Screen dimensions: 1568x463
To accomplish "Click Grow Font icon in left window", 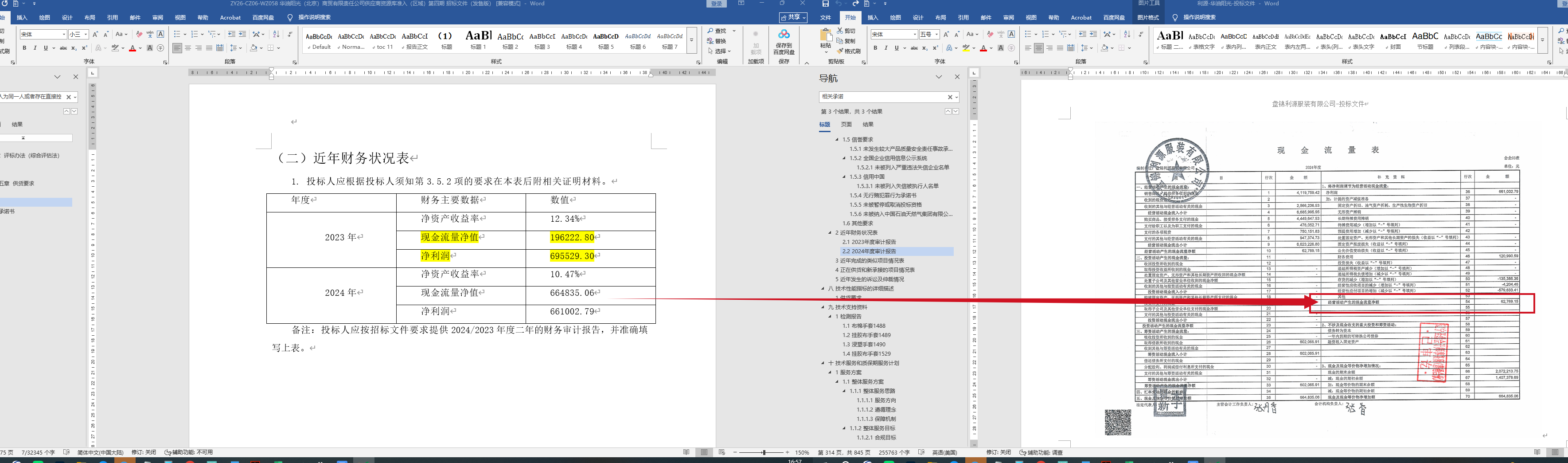I will [96, 34].
